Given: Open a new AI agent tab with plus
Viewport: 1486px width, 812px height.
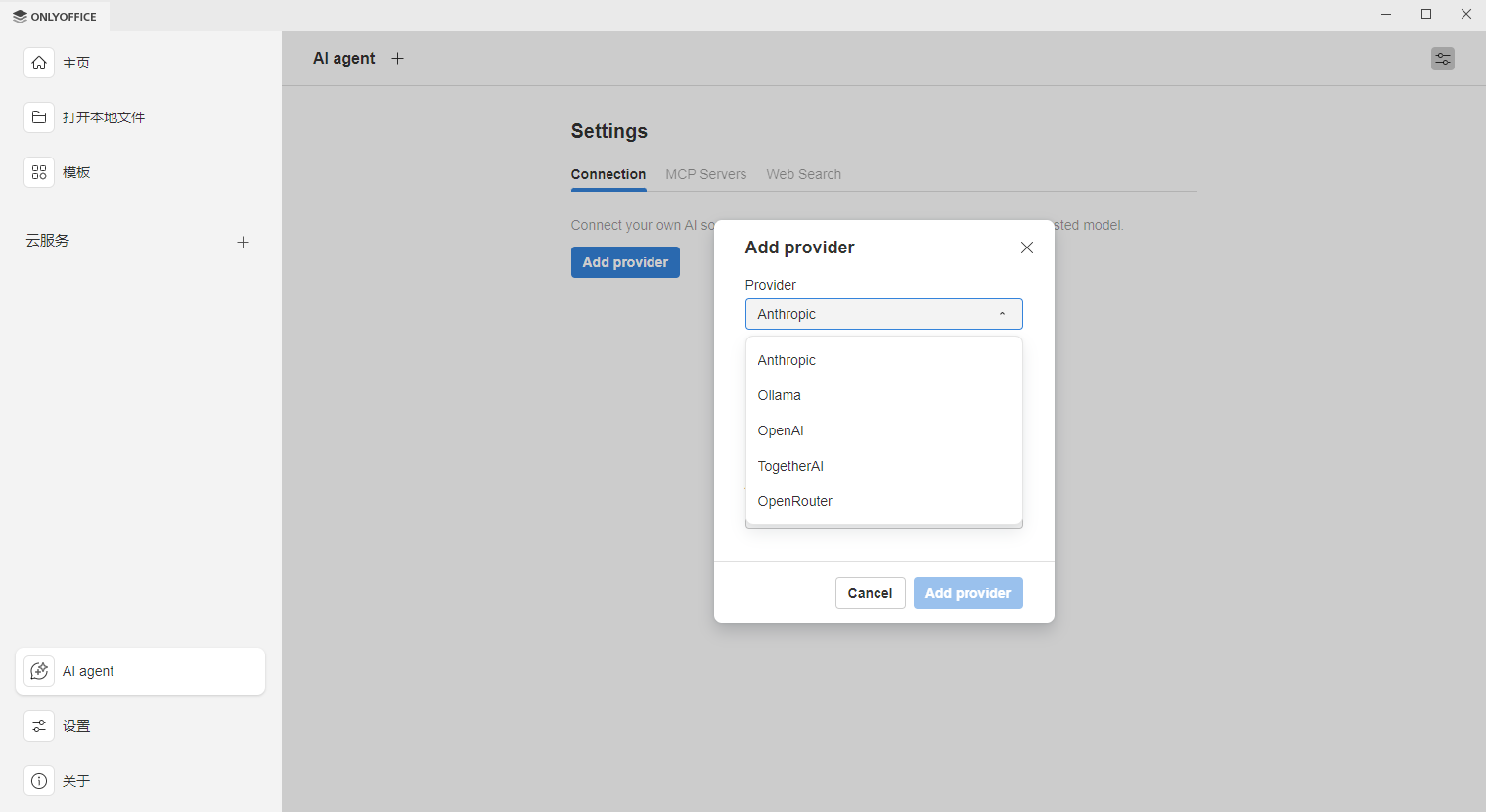Looking at the screenshot, I should click(397, 58).
